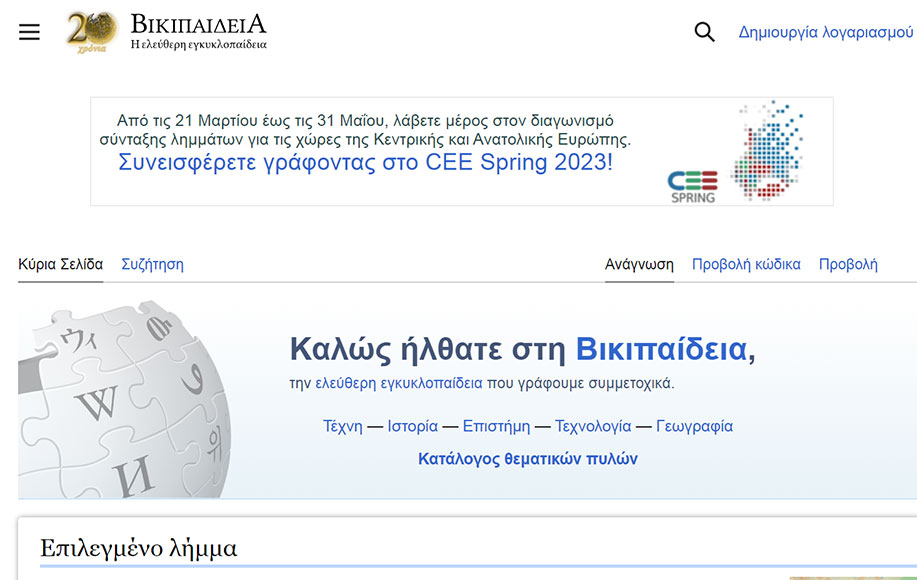The width and height of the screenshot is (917, 580).
Task: Click the CEE Spring logo in banner
Action: (692, 187)
